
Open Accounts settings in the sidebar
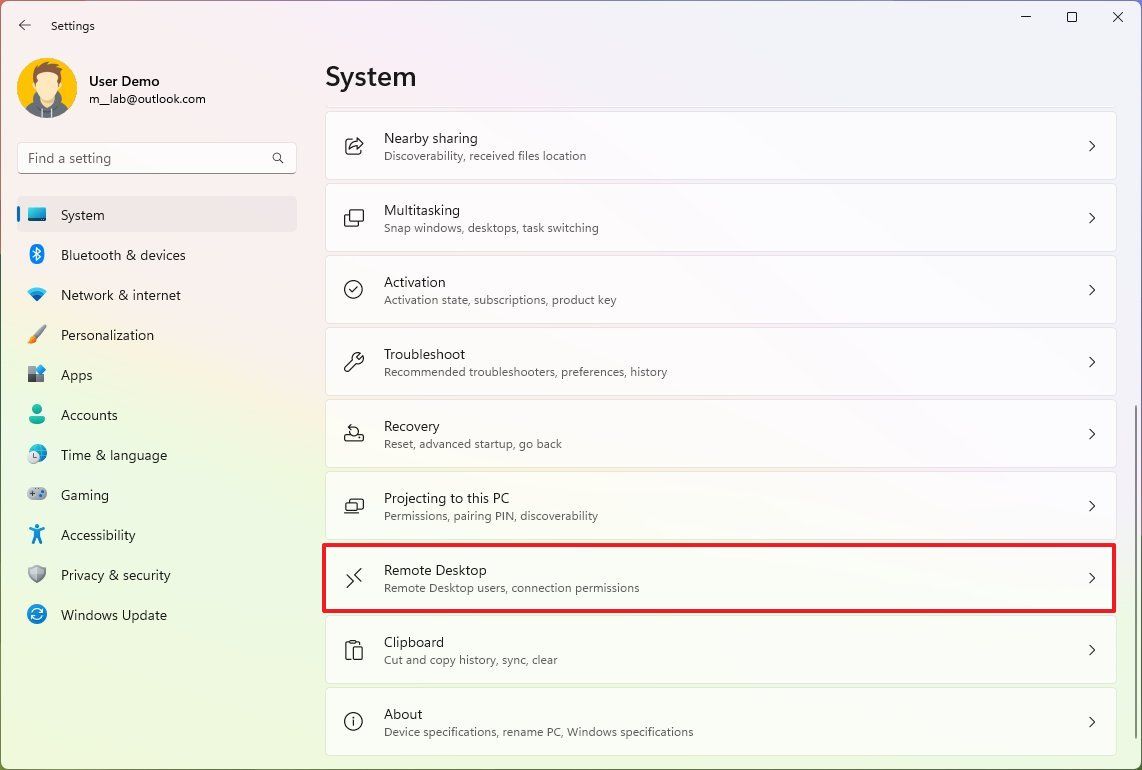89,415
